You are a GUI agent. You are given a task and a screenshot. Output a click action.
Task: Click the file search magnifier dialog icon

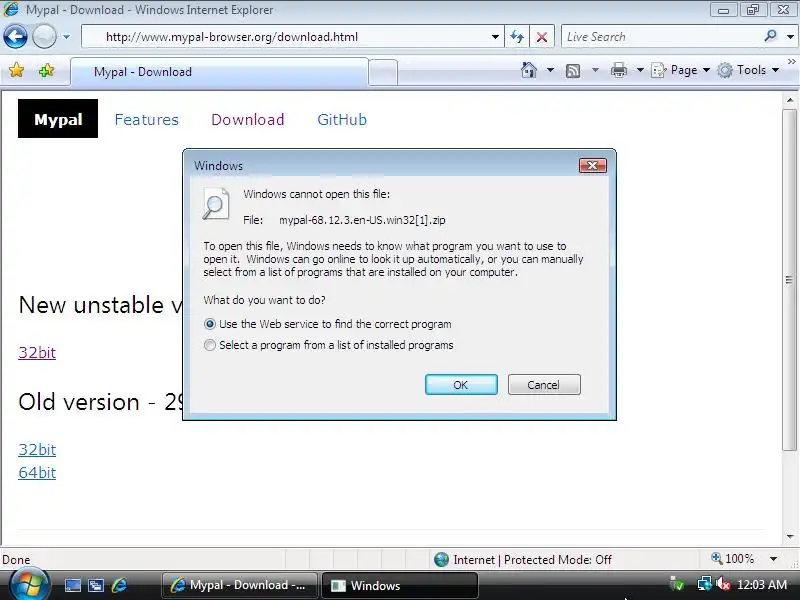(216, 204)
